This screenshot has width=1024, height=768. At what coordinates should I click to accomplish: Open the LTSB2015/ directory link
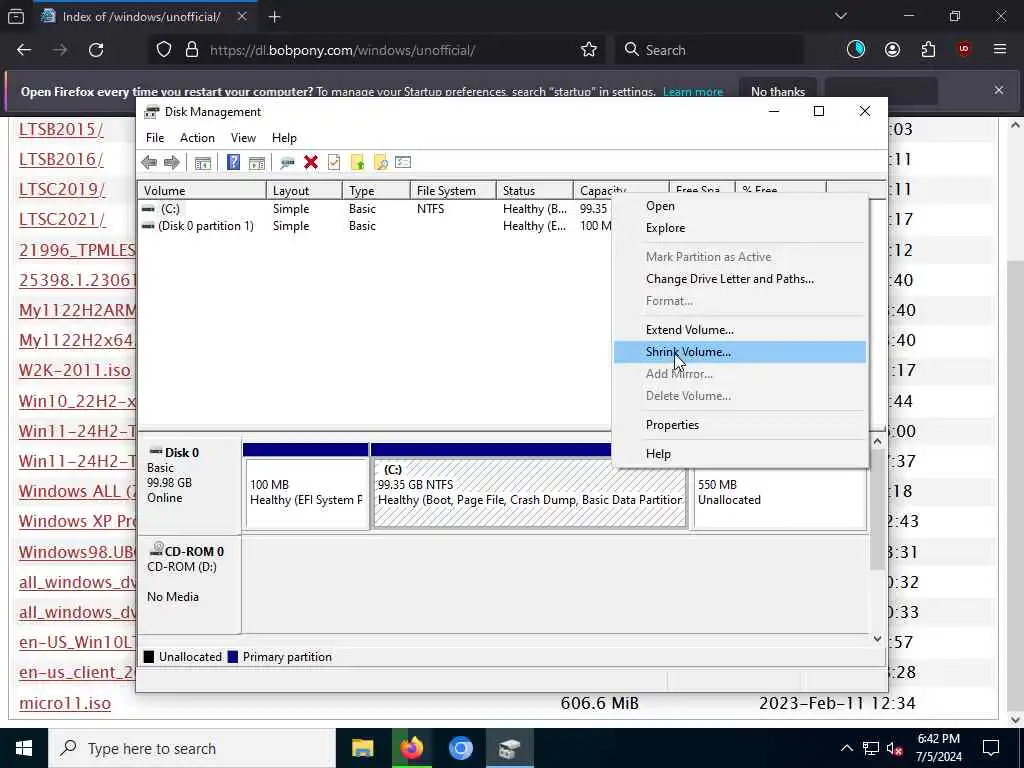pos(61,129)
